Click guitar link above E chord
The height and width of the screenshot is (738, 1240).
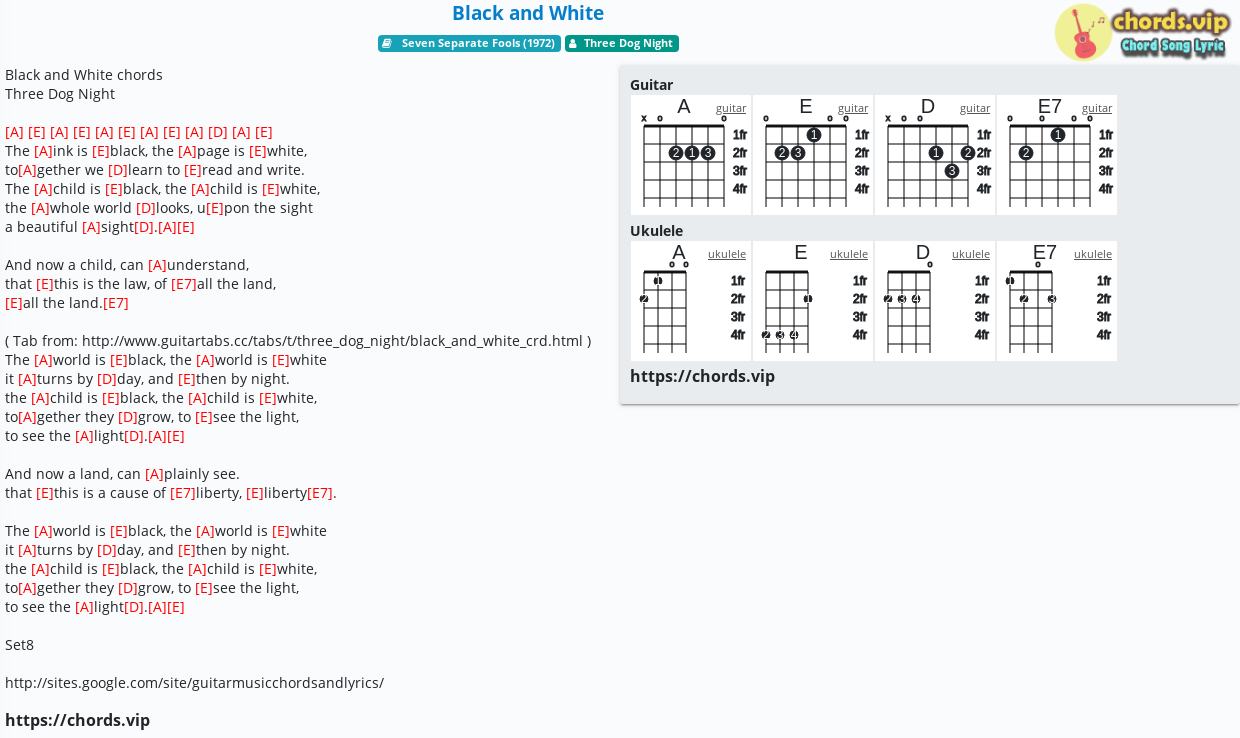click(853, 108)
